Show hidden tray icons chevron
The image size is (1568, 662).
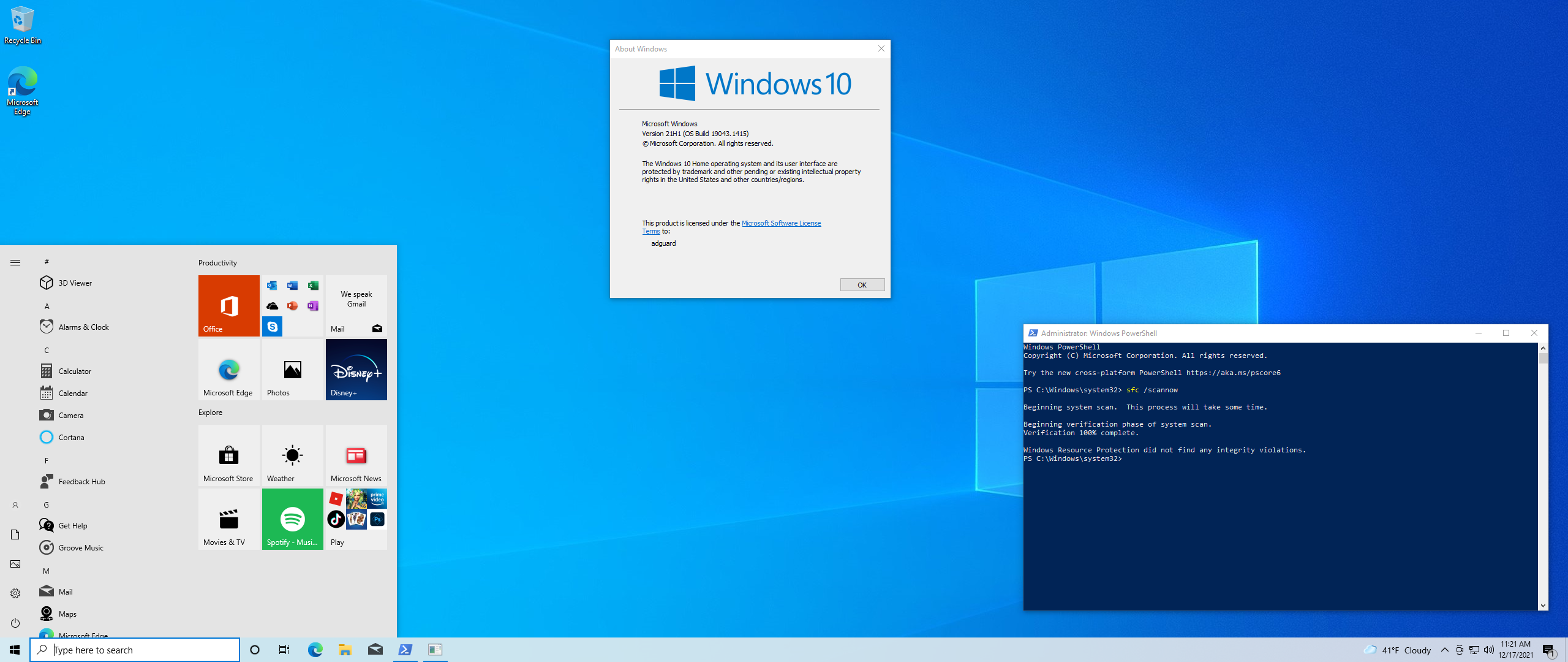click(1444, 650)
